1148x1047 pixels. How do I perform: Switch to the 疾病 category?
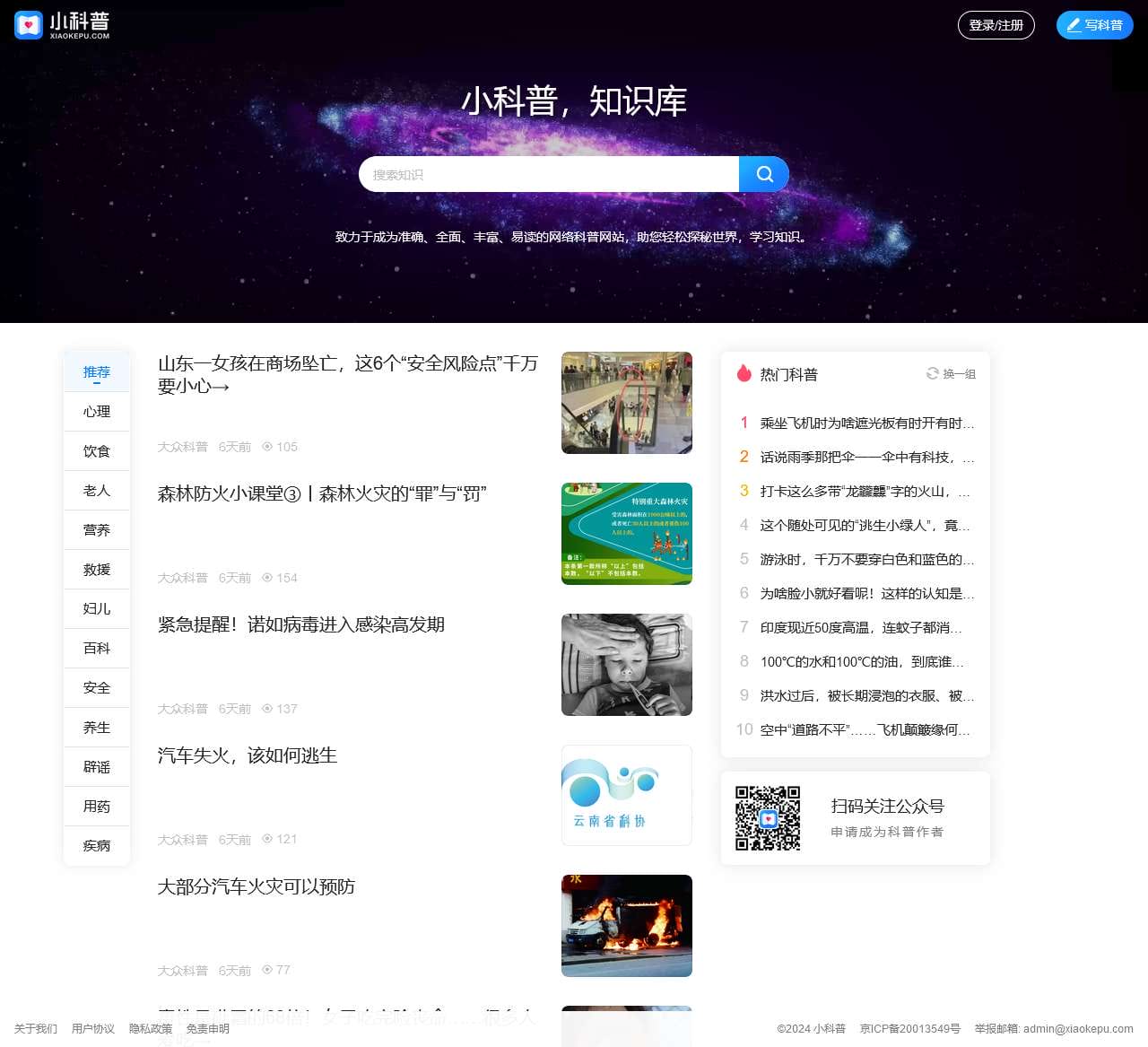click(x=96, y=845)
